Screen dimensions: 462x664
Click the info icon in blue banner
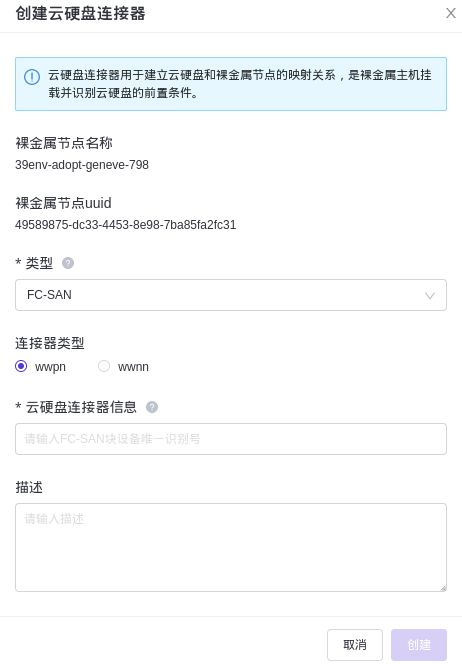[x=32, y=77]
